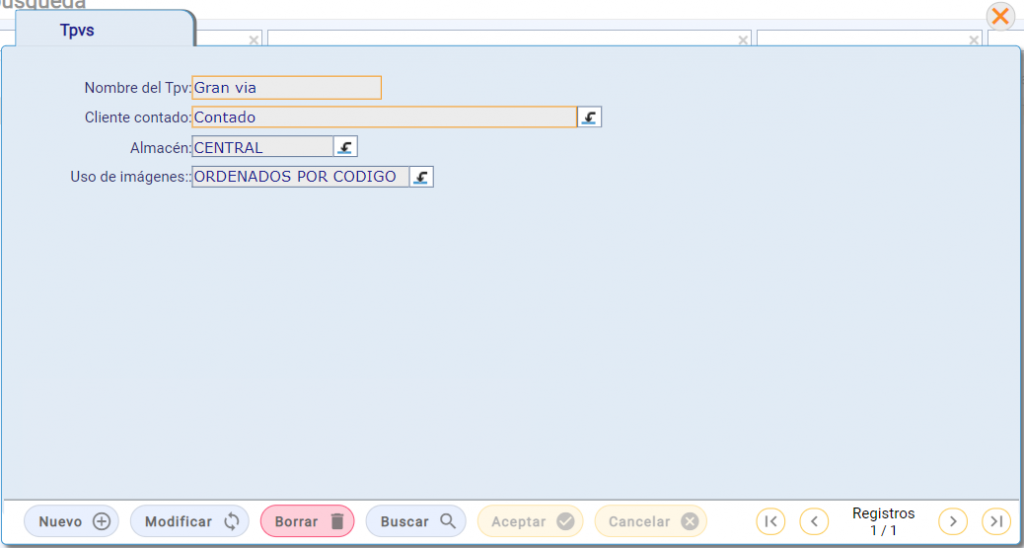This screenshot has height=548, width=1024.
Task: Click the Almacén CENTRAL field
Action: (263, 146)
